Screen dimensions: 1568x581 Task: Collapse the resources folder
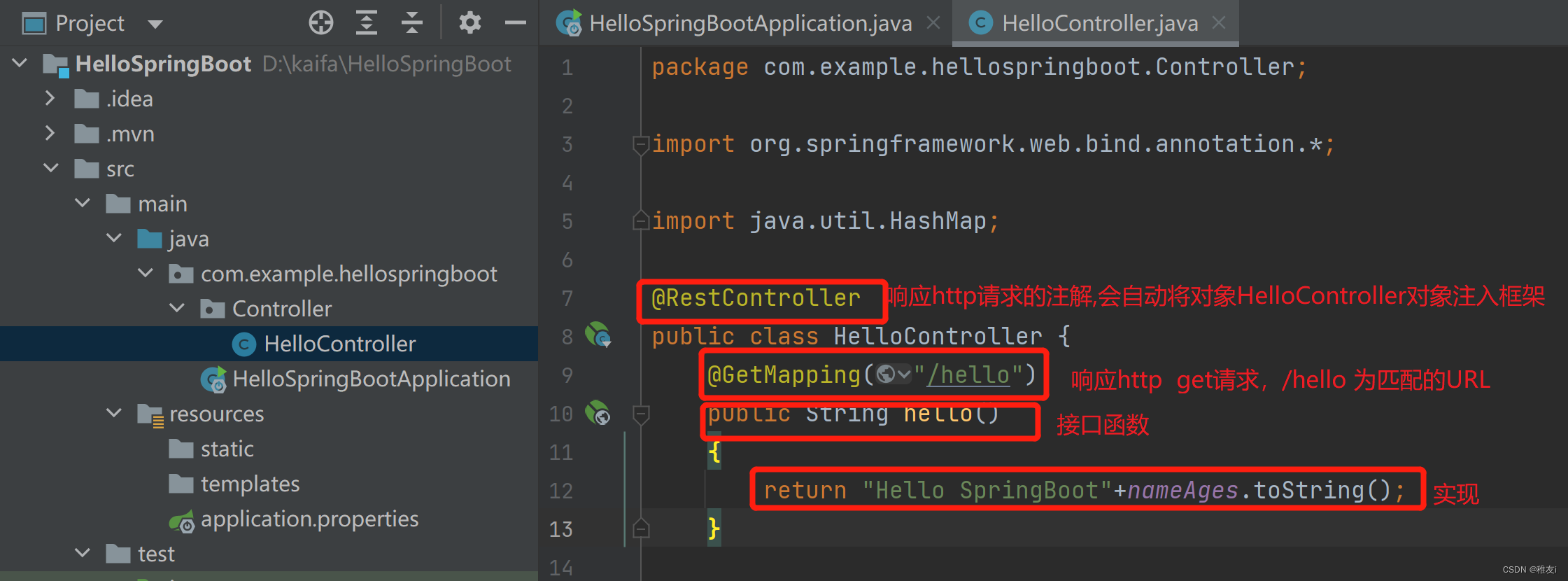(x=114, y=413)
